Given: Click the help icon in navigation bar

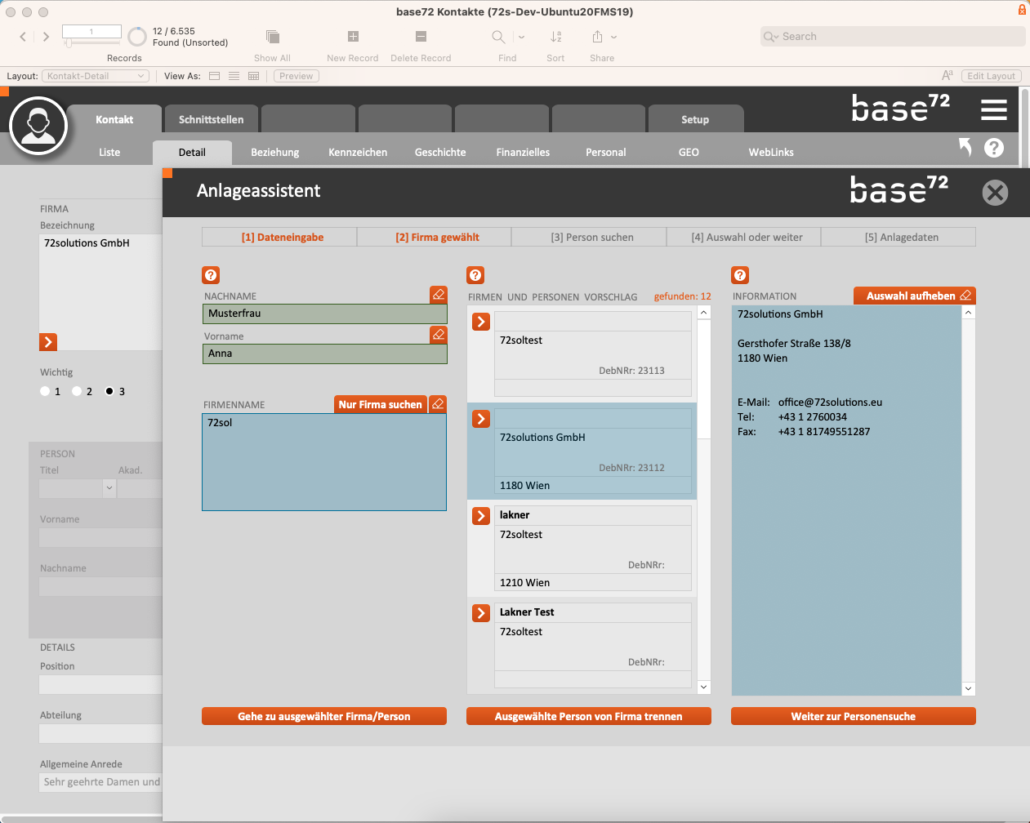Looking at the screenshot, I should click(x=994, y=148).
